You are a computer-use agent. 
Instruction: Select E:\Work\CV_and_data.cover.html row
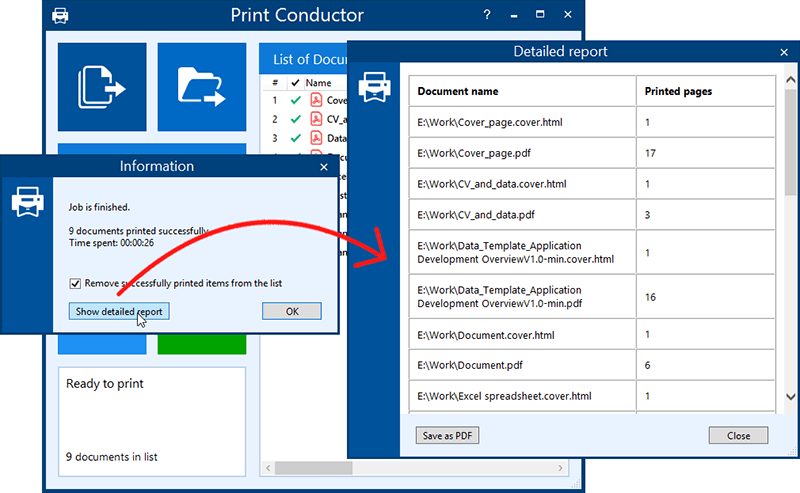[592, 184]
